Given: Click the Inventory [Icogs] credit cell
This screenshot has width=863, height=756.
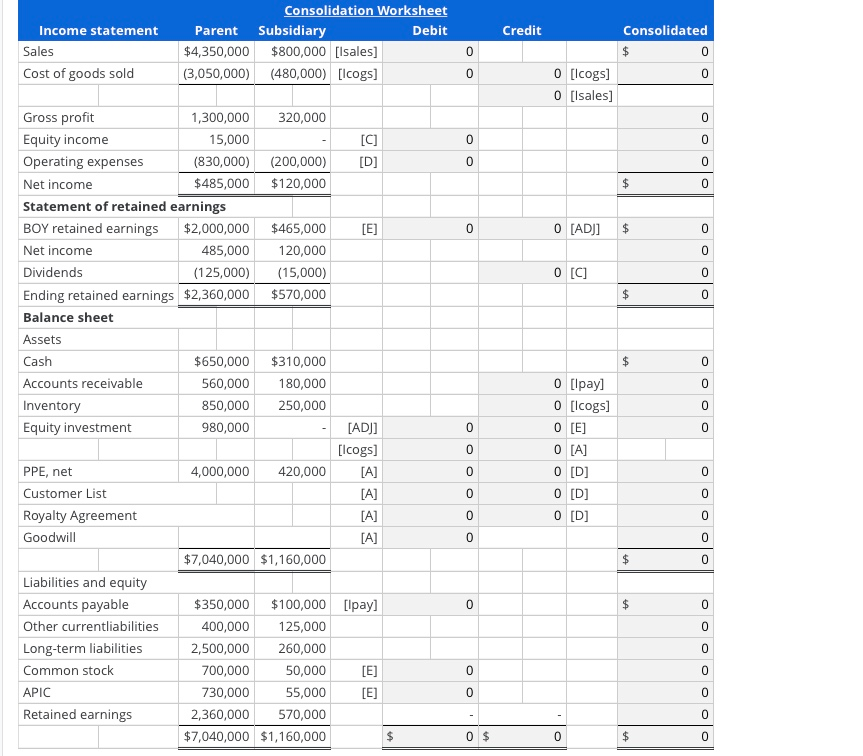Looking at the screenshot, I should click(x=522, y=405).
